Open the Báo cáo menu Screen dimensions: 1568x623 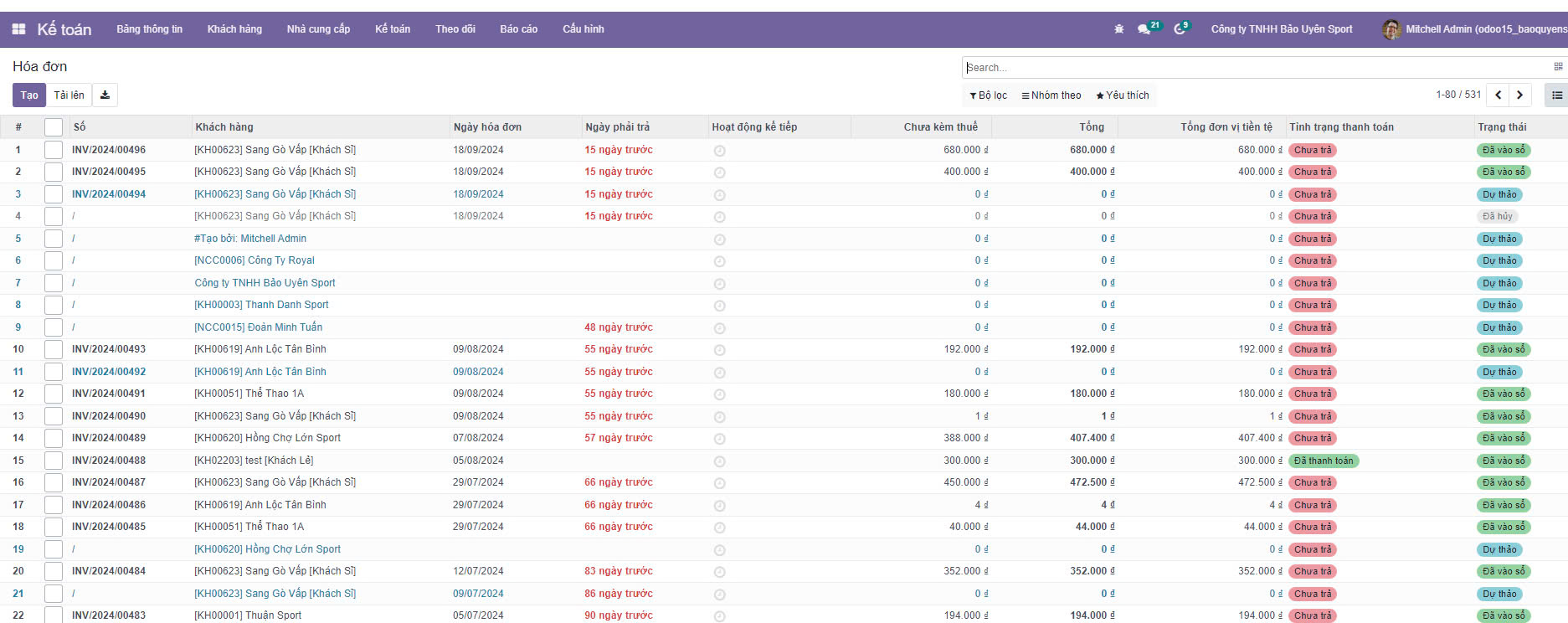(518, 29)
